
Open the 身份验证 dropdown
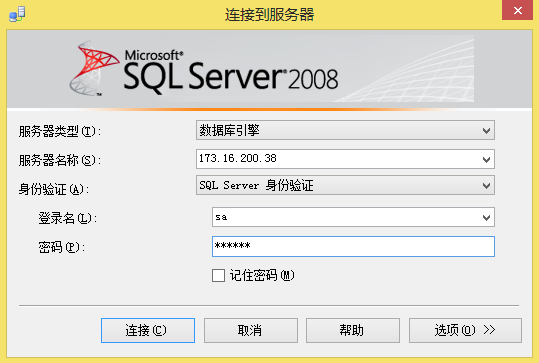[x=345, y=185]
